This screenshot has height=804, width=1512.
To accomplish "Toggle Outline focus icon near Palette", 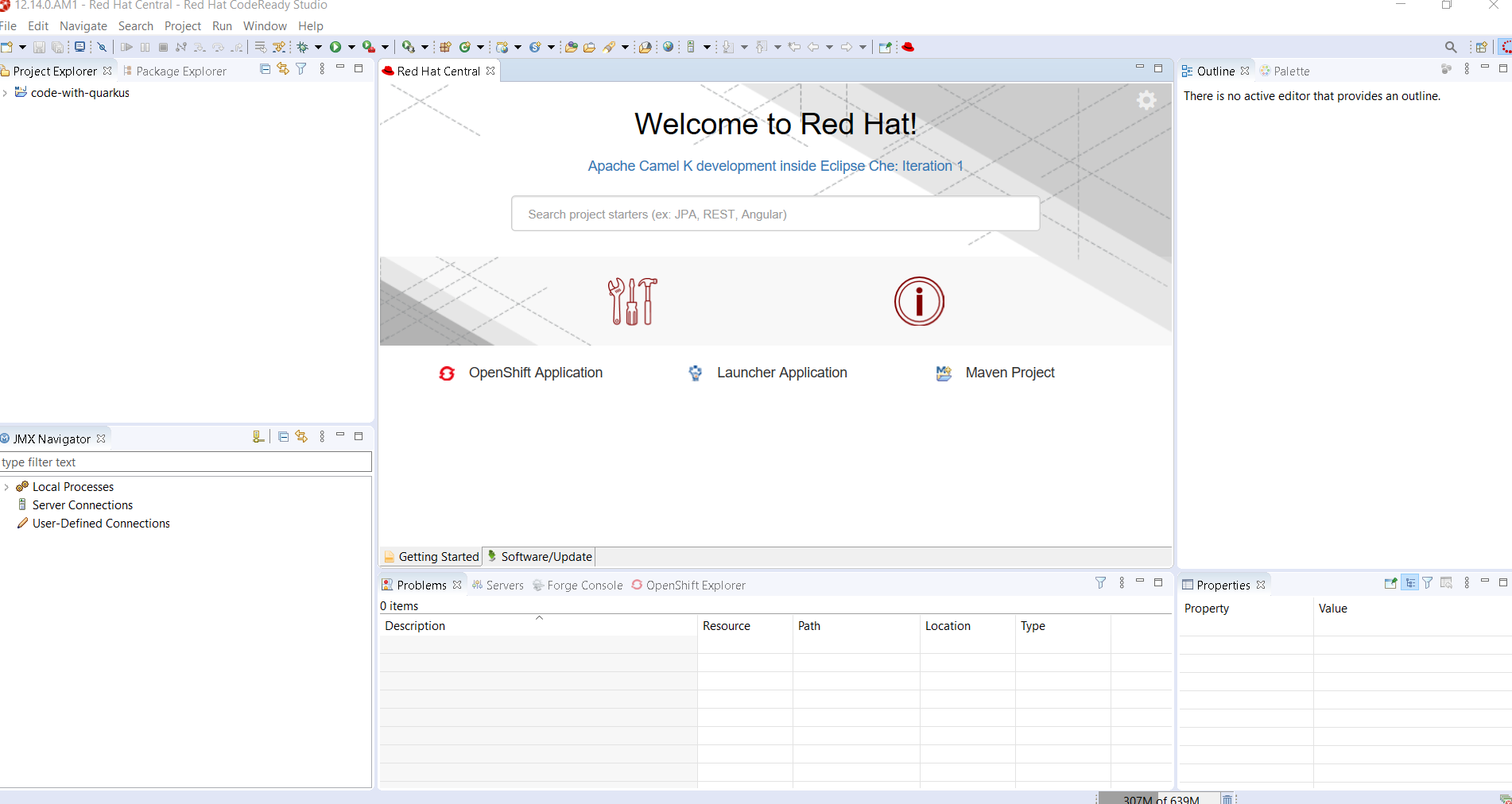I will click(x=1446, y=70).
